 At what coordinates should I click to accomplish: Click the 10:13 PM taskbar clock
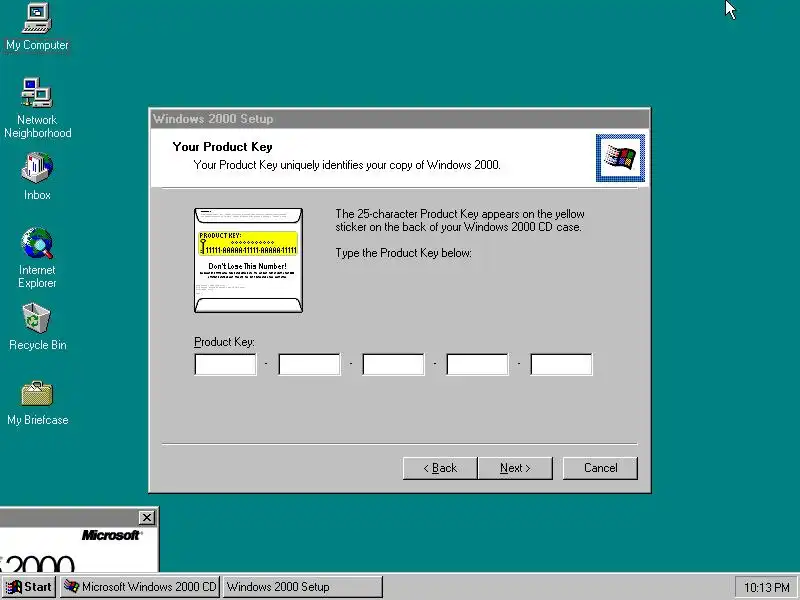pyautogui.click(x=766, y=587)
